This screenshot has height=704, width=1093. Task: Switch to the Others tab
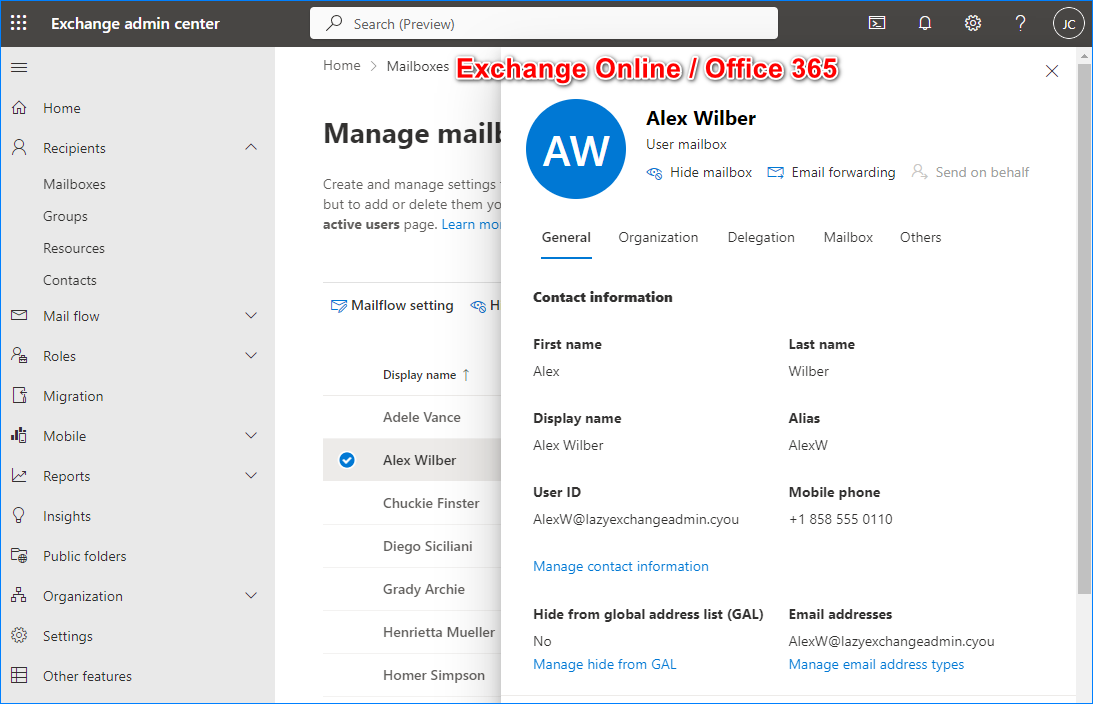[x=920, y=238]
